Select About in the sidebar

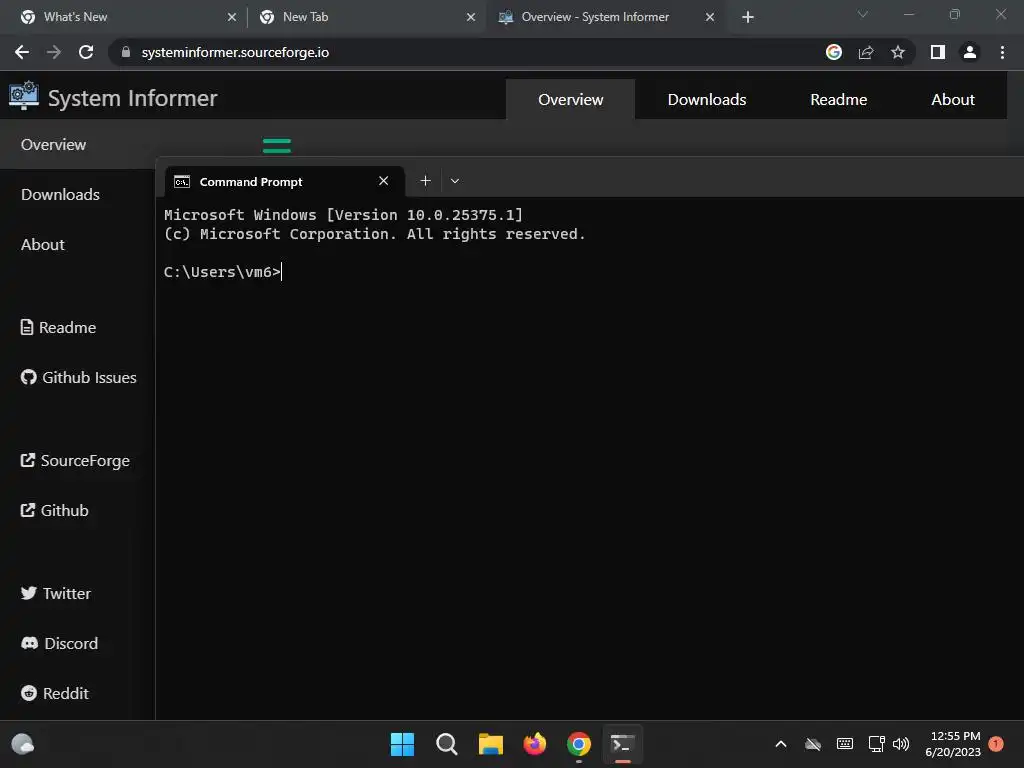coord(77,244)
